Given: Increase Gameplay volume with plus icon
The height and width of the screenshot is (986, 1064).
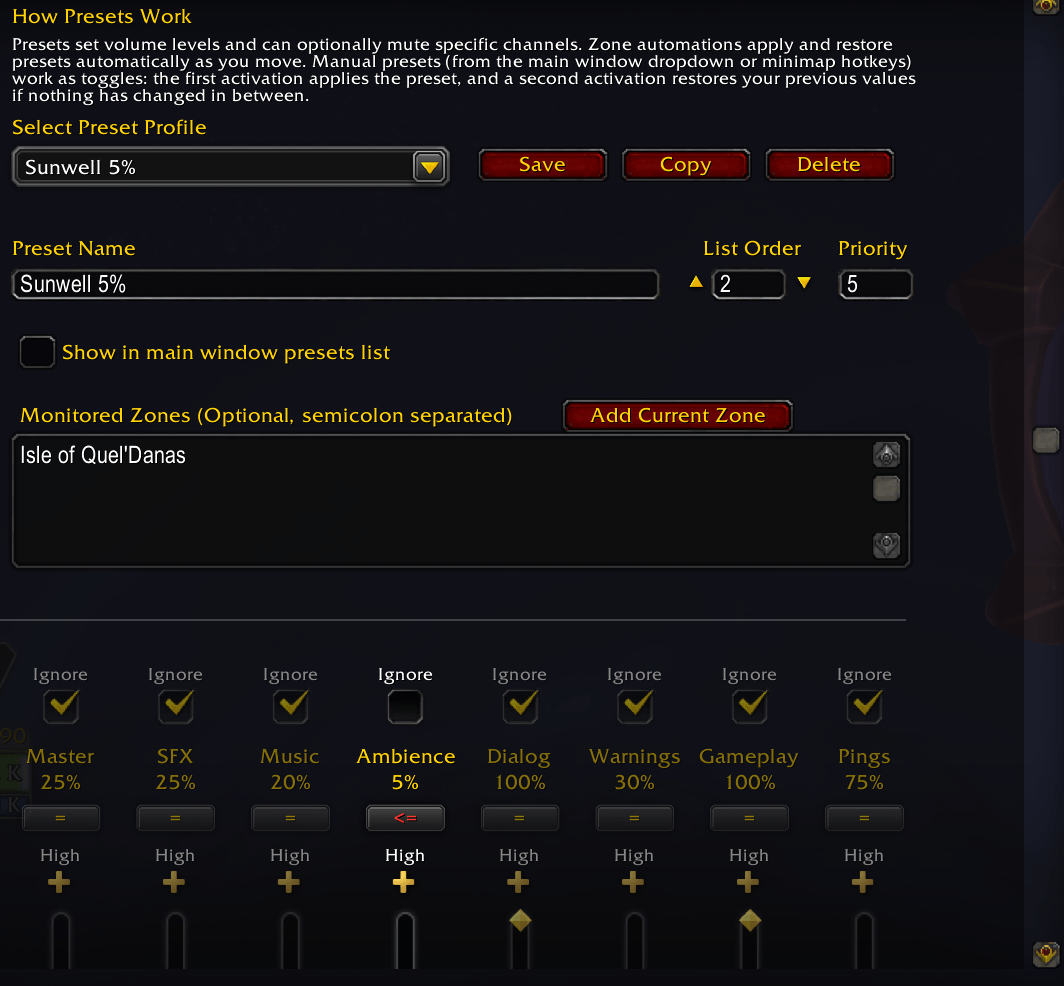Looking at the screenshot, I should [x=747, y=882].
